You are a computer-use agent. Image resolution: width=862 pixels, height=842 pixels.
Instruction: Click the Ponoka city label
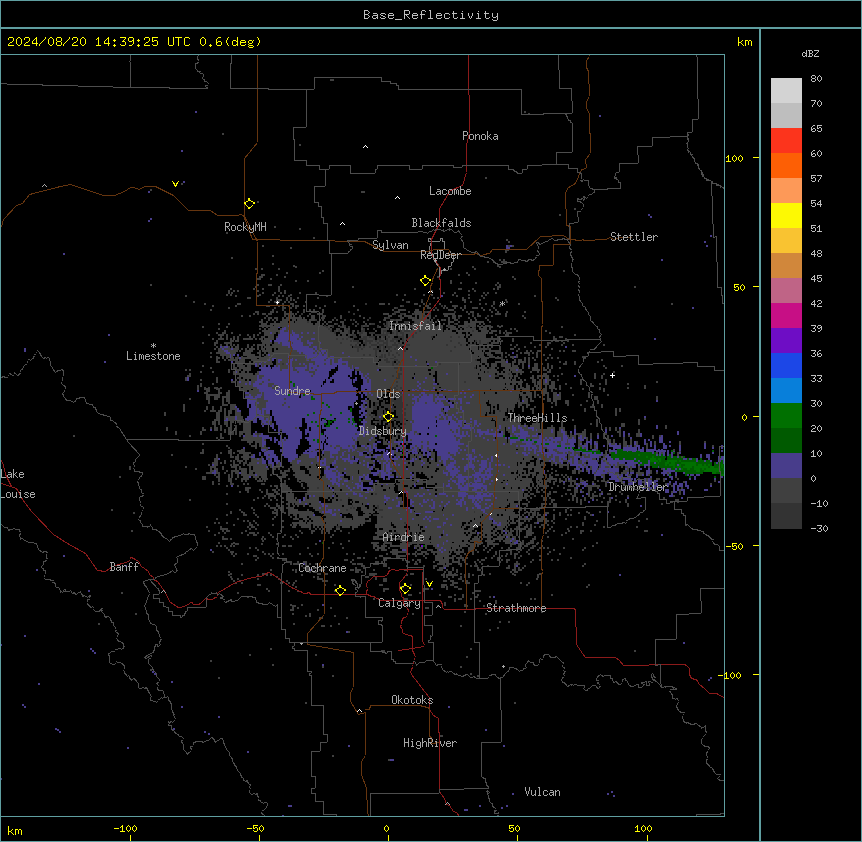480,136
